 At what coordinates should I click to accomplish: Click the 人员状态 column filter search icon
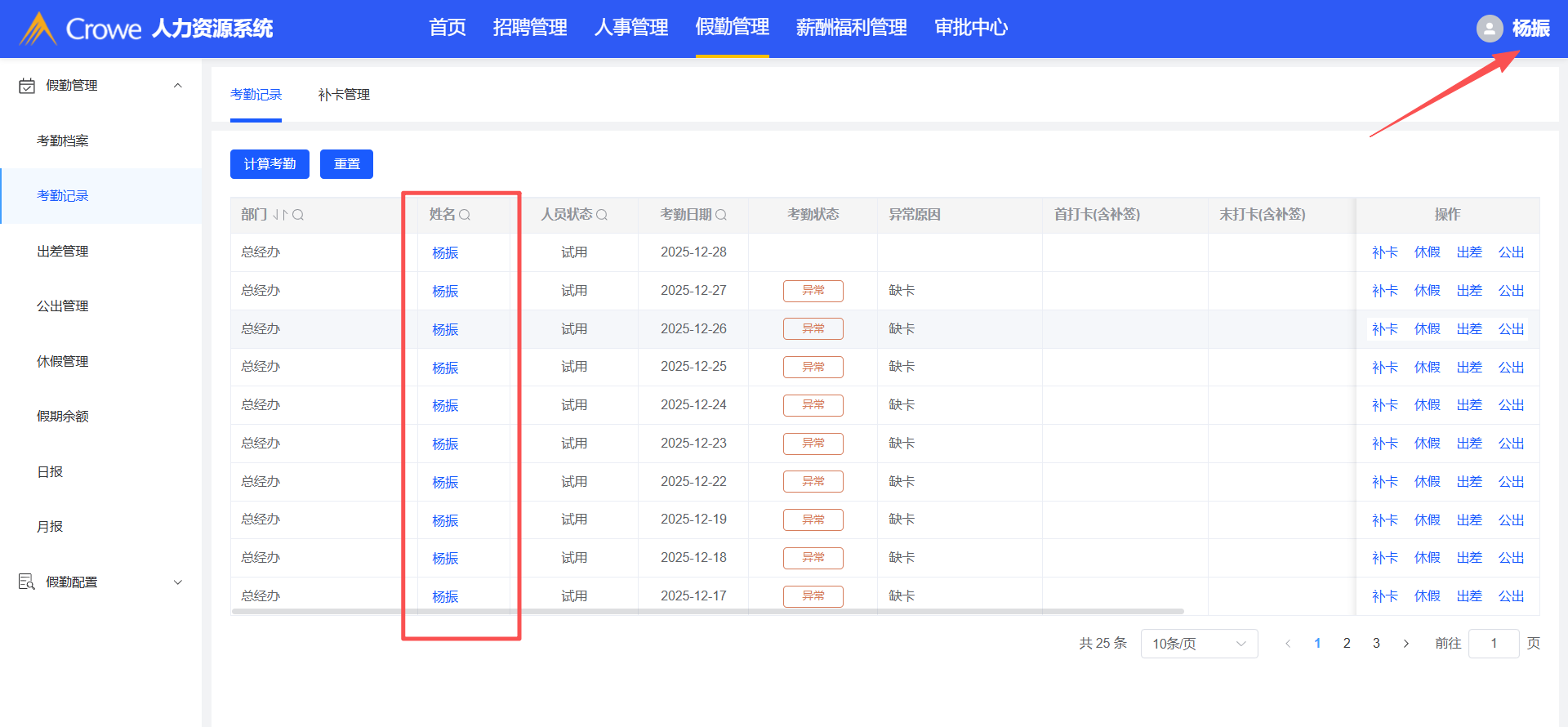pos(602,215)
